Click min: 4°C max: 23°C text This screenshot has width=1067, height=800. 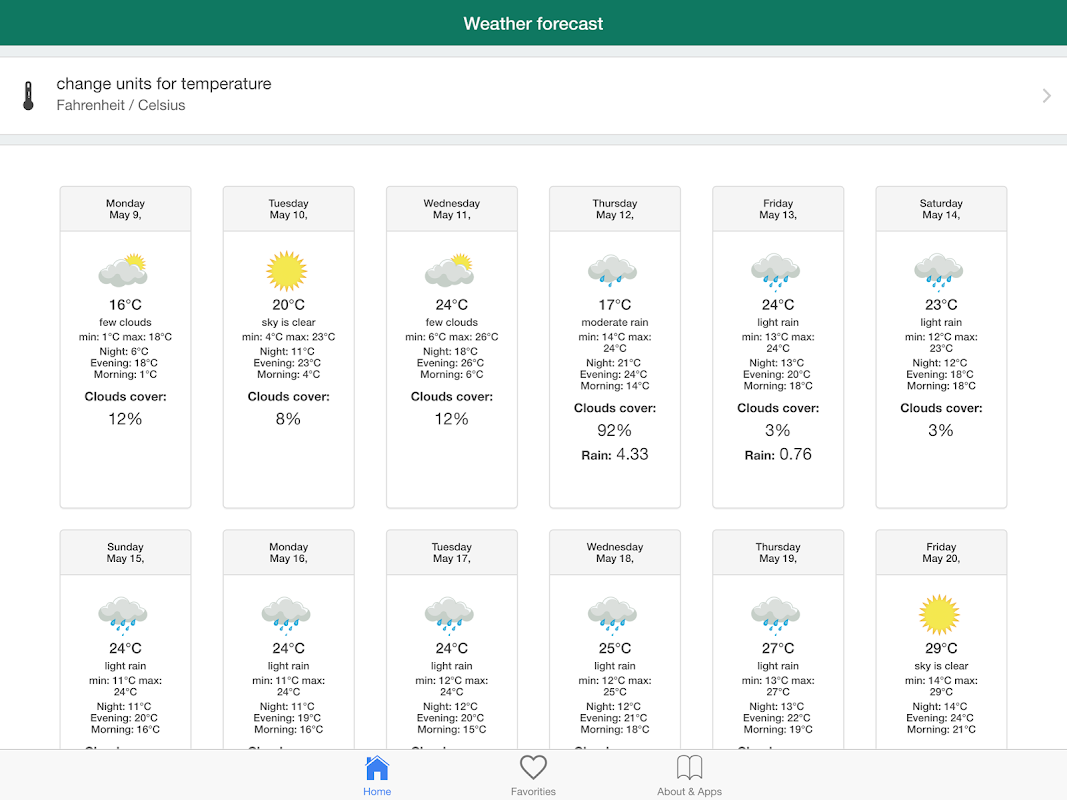click(x=289, y=337)
